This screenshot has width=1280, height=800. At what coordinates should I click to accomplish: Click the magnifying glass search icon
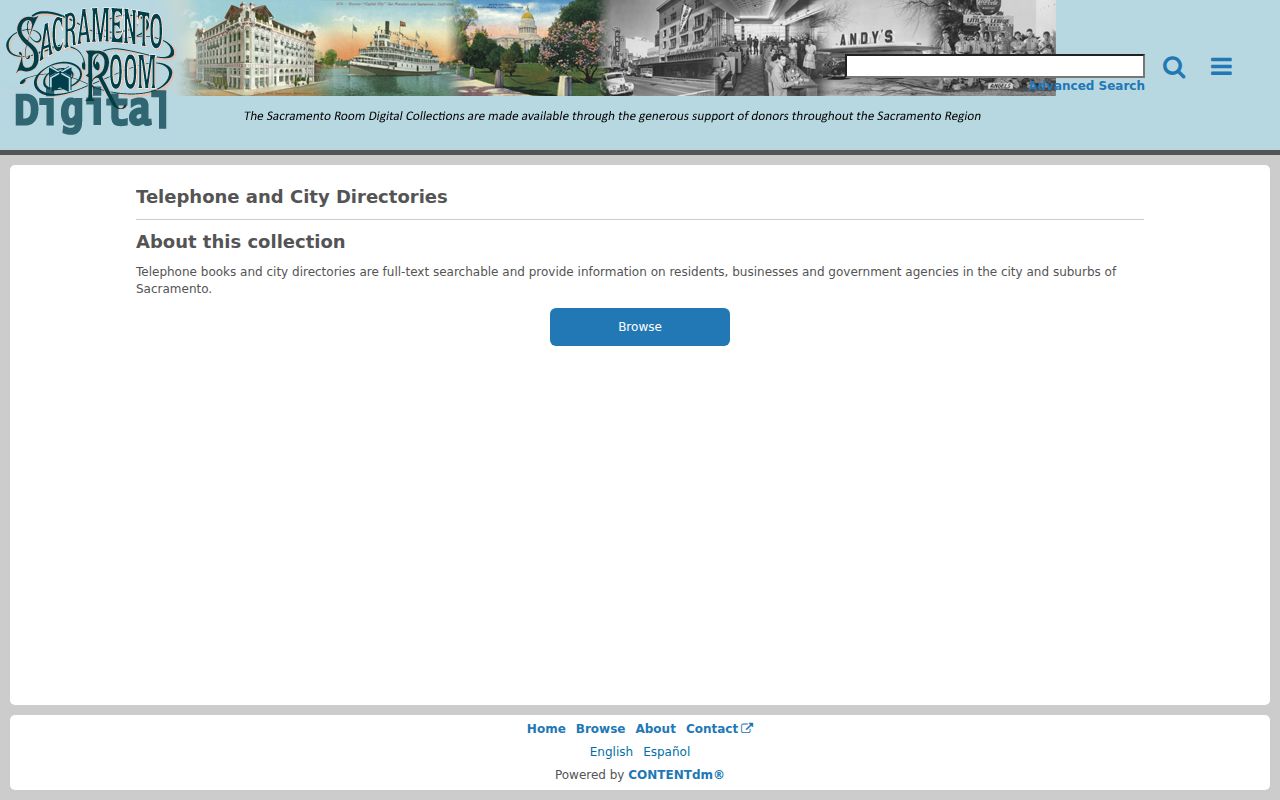click(1174, 67)
